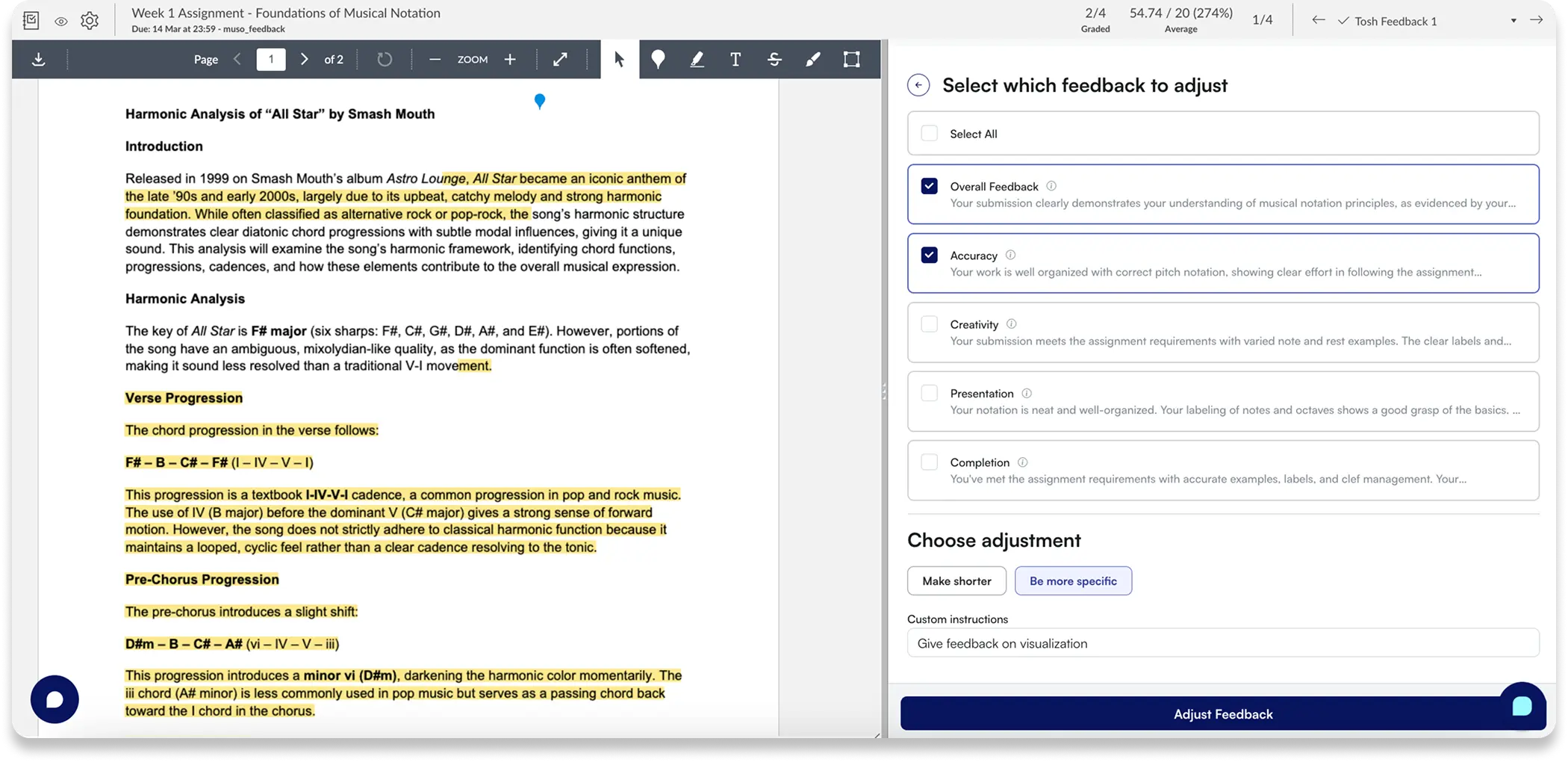Screen dimensions: 1568x762
Task: Click the chord line D#m – B – C# – A#
Action: click(232, 643)
